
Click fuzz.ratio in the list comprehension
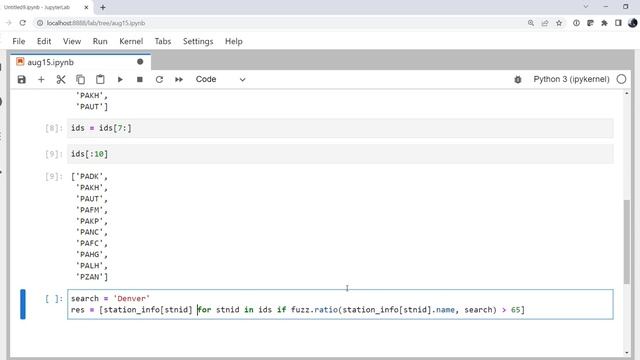pos(314,310)
